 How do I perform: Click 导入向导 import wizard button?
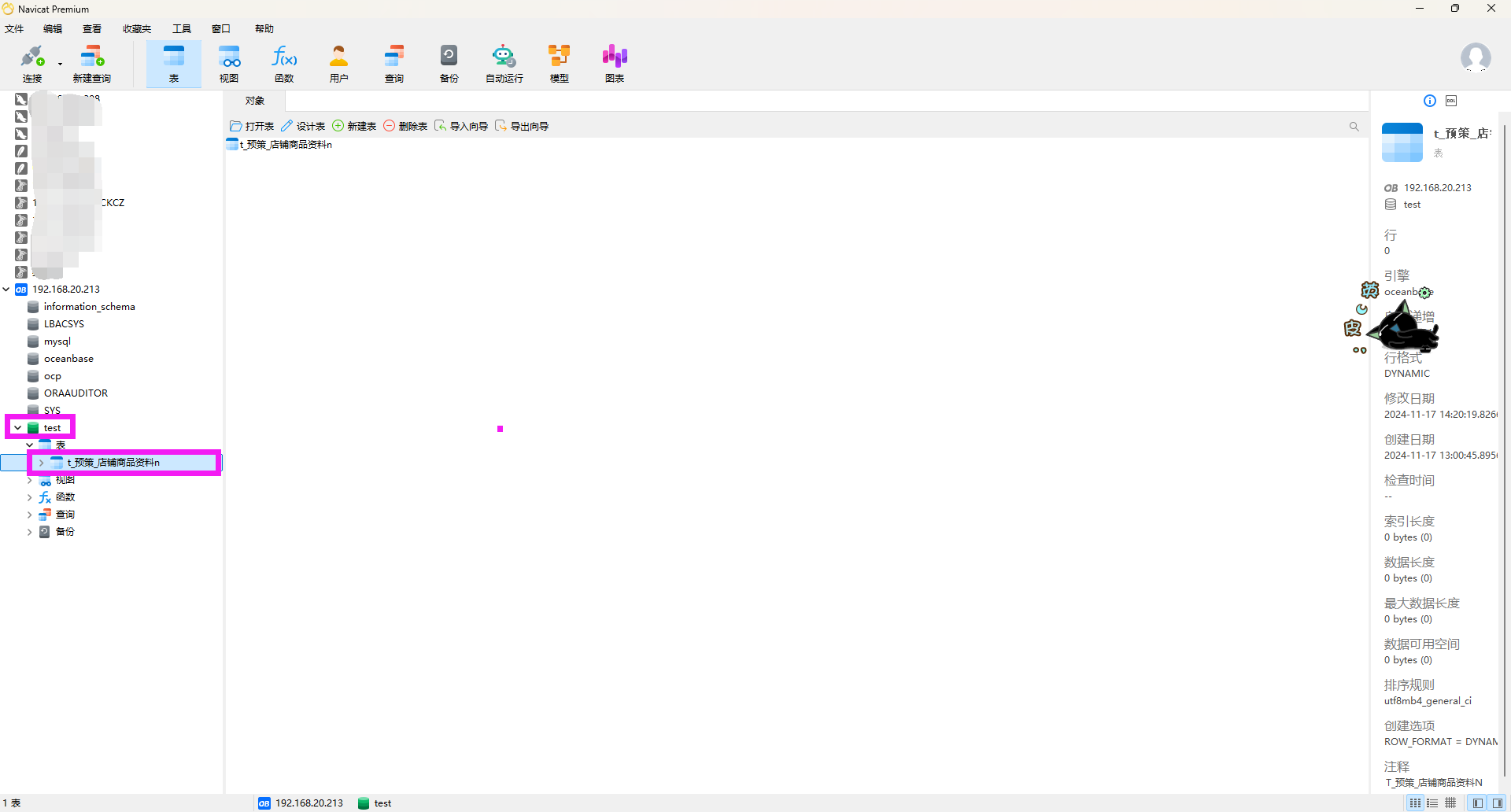click(461, 126)
